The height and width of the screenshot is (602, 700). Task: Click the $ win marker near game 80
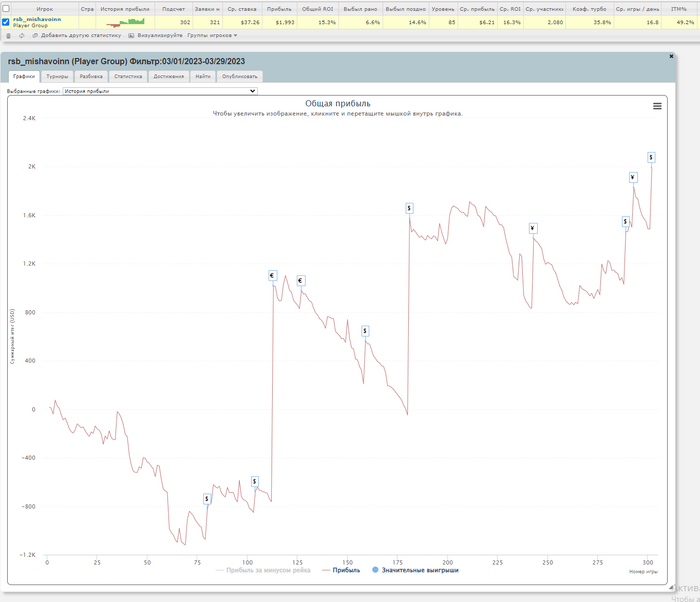pos(207,499)
